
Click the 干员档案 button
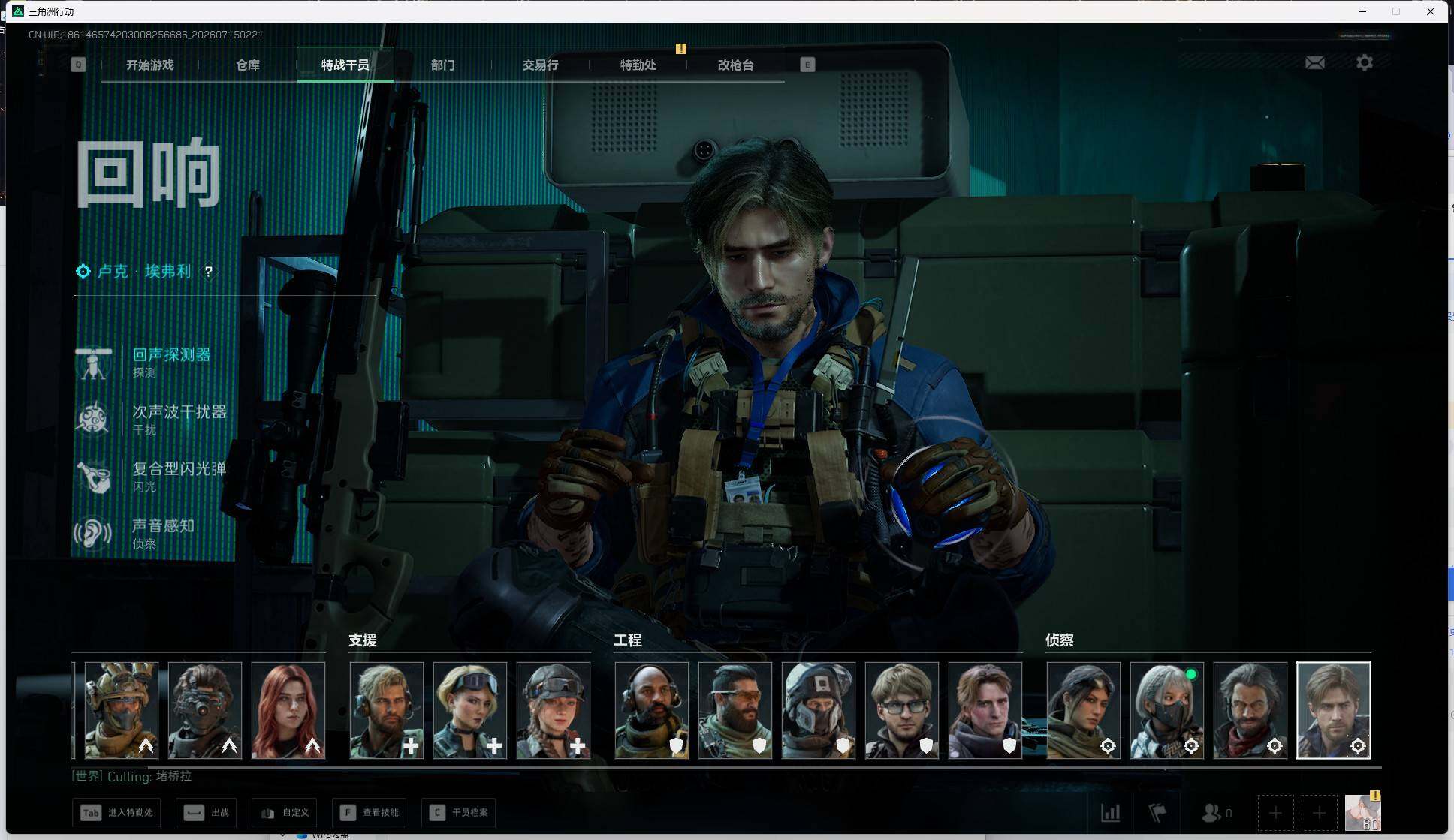pos(459,813)
